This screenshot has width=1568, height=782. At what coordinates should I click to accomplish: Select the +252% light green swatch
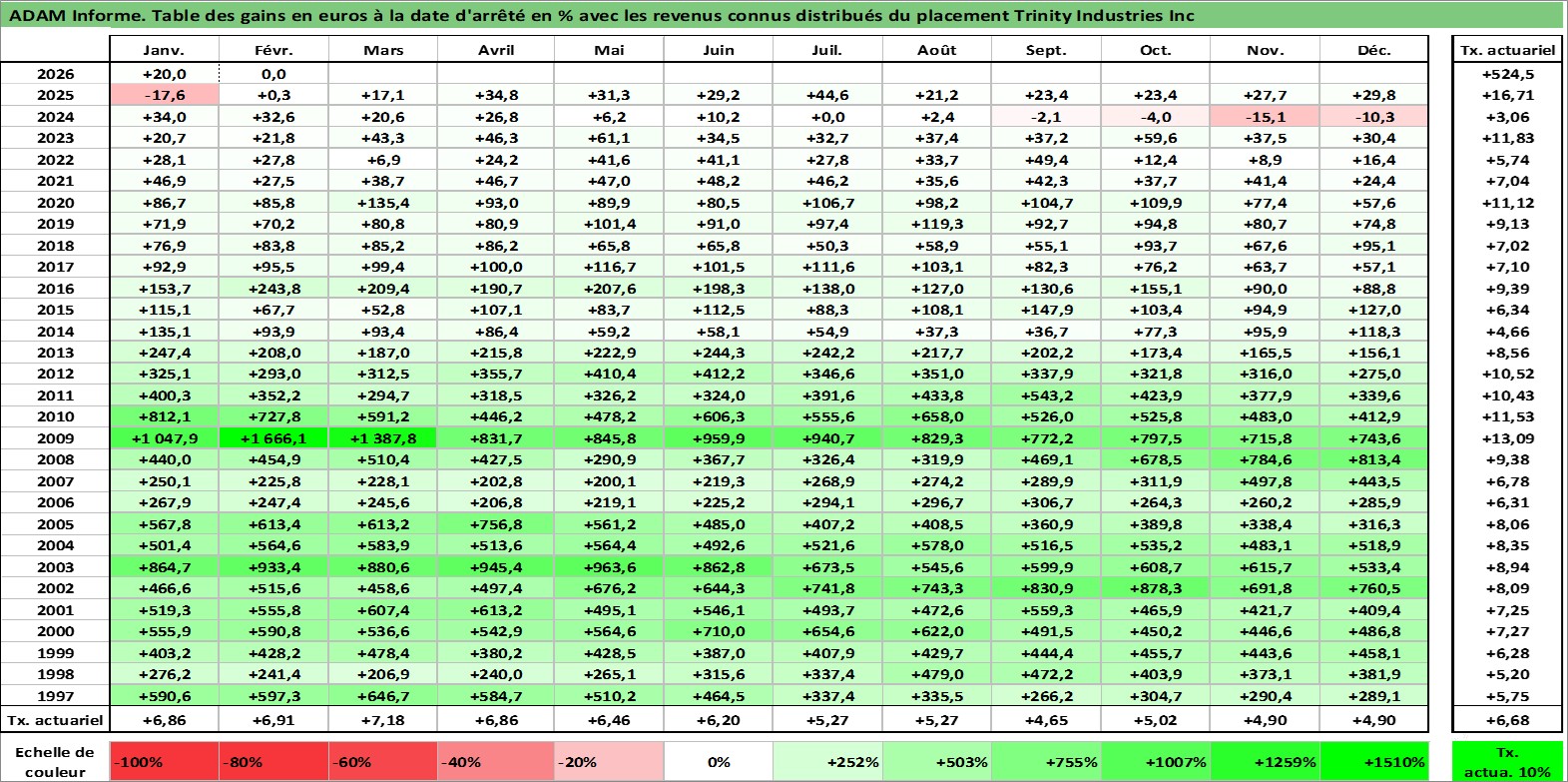coord(827,761)
